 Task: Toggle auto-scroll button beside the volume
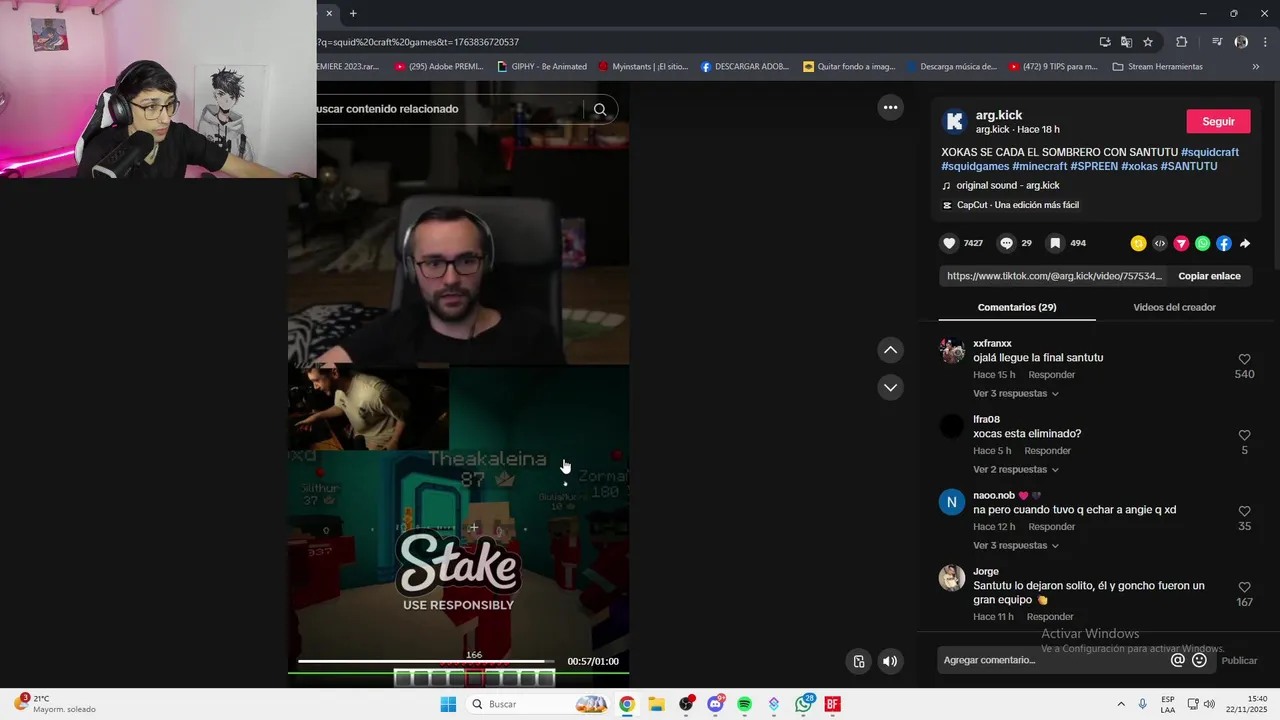[858, 661]
